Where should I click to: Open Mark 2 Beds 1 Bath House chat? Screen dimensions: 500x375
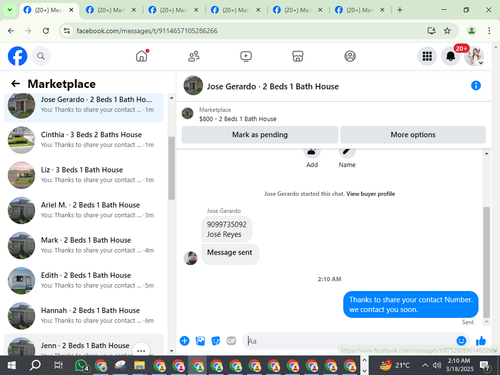pyautogui.click(x=84, y=245)
